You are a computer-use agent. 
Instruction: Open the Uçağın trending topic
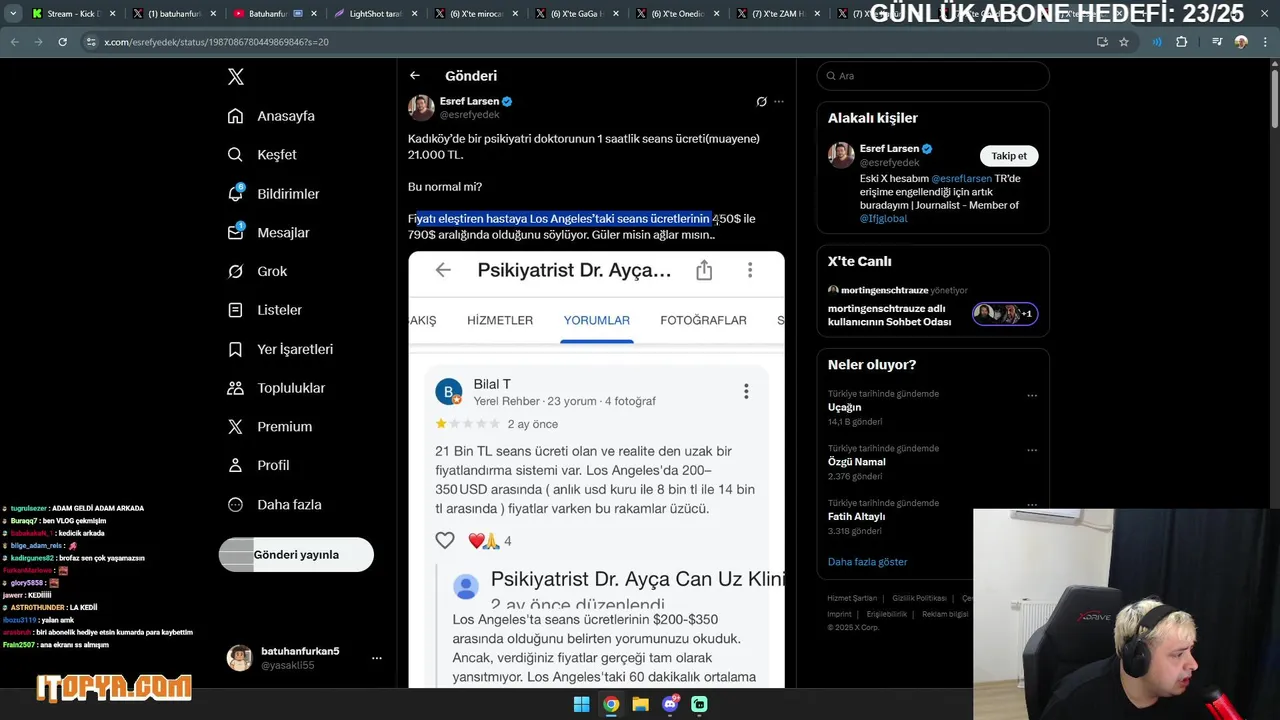tap(845, 408)
